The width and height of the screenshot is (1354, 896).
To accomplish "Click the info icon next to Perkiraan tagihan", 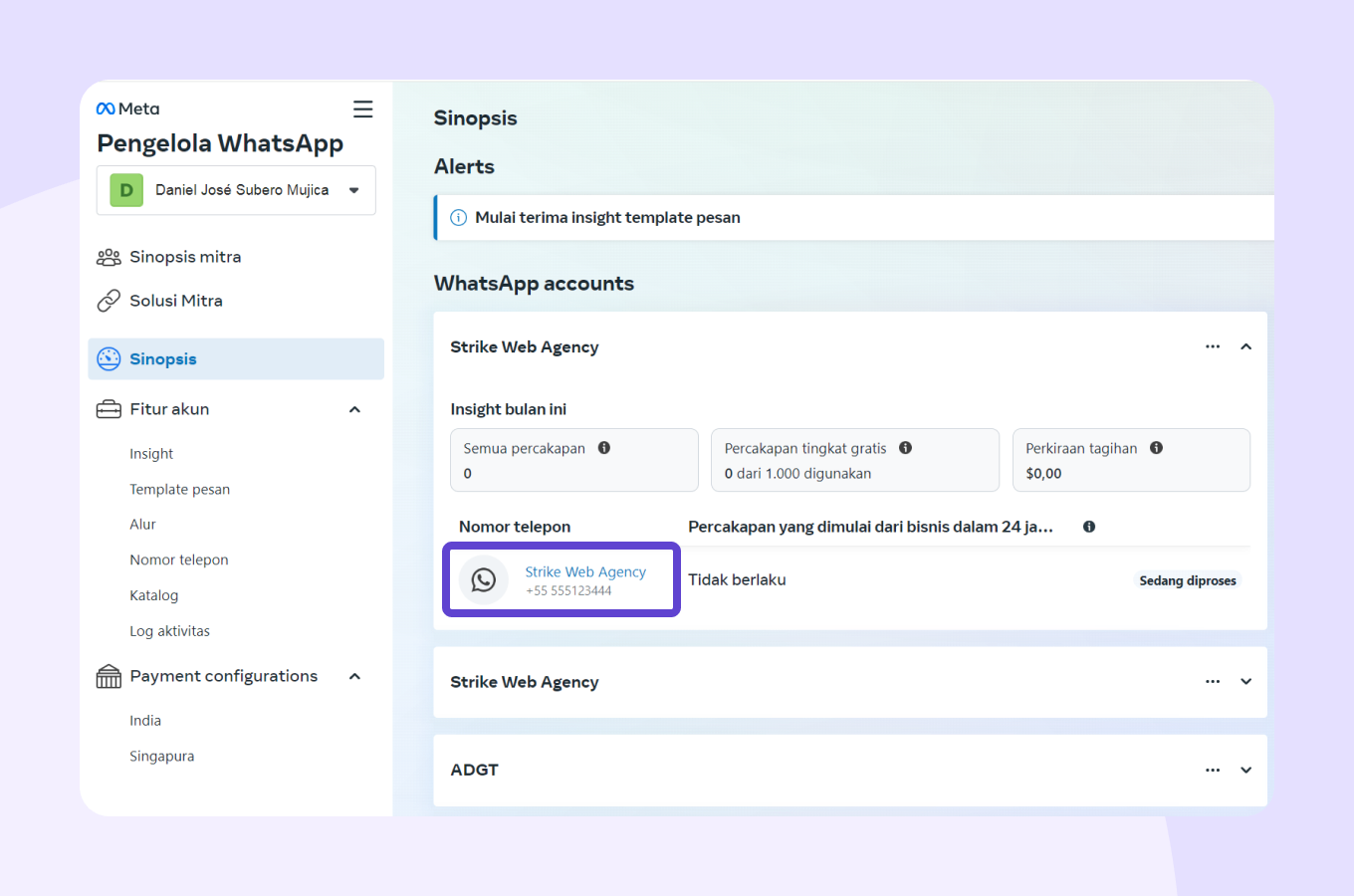I will pos(1157,448).
